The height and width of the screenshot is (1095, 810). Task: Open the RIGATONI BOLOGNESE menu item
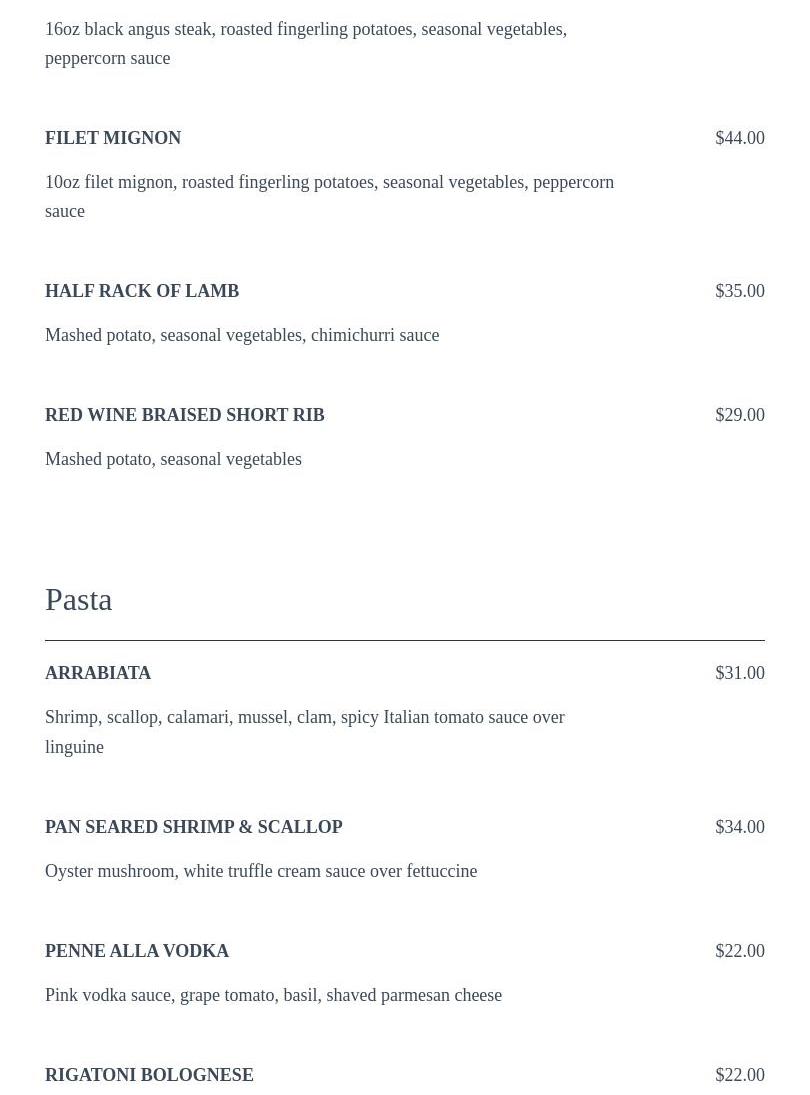(149, 1075)
